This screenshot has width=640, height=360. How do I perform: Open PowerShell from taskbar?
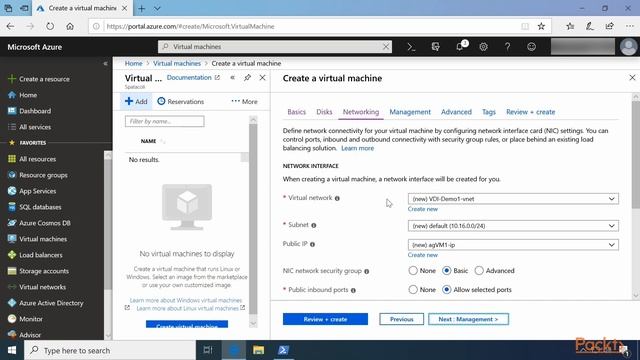(283, 350)
